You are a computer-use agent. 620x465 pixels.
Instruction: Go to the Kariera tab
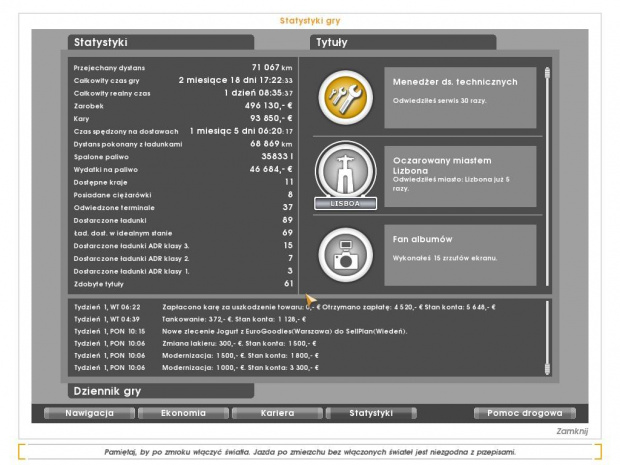[276, 413]
